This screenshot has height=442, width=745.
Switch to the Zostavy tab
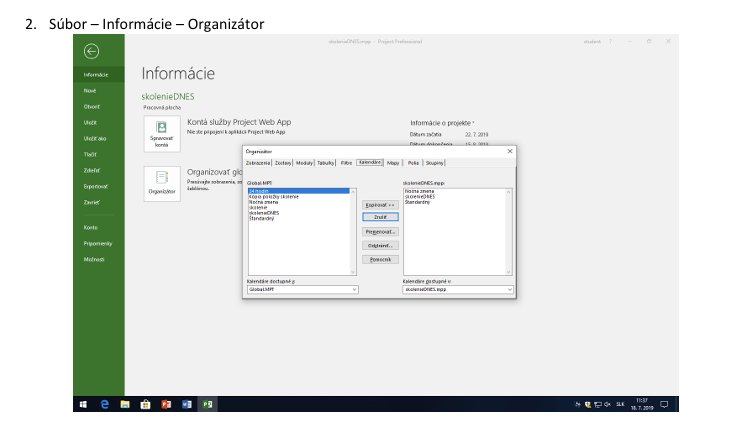tap(283, 163)
